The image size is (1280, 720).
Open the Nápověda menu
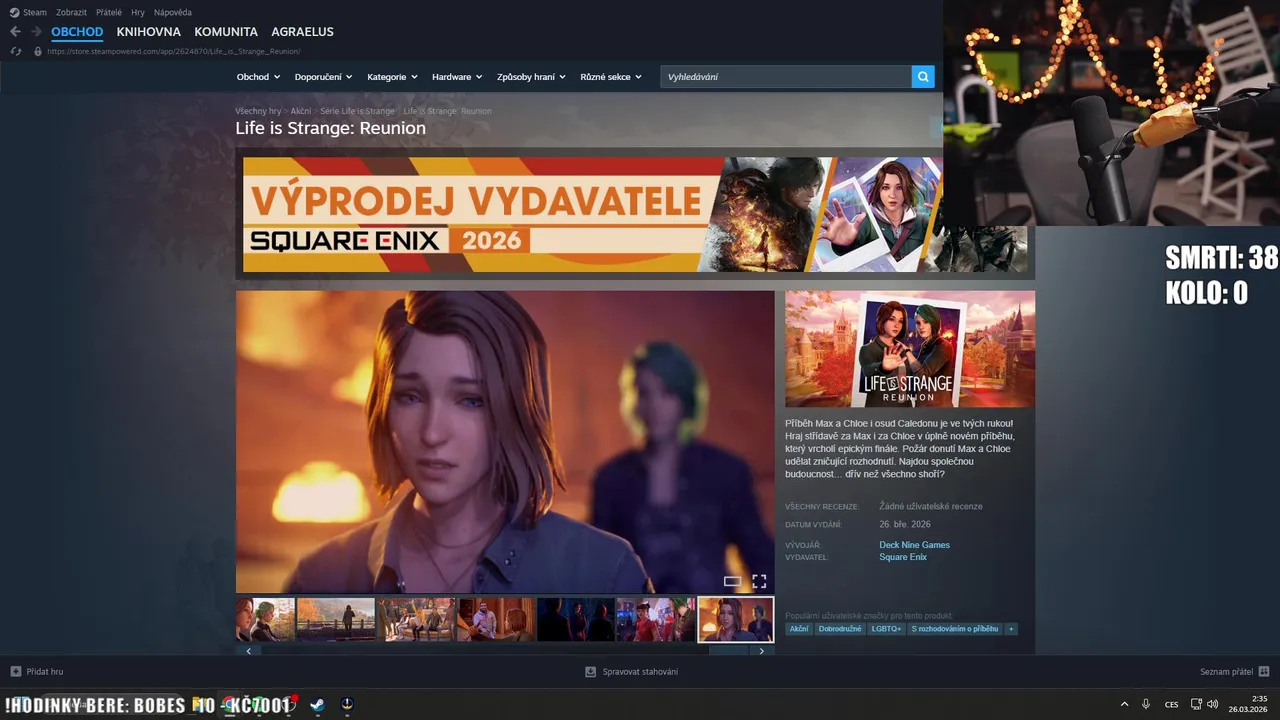(x=173, y=12)
